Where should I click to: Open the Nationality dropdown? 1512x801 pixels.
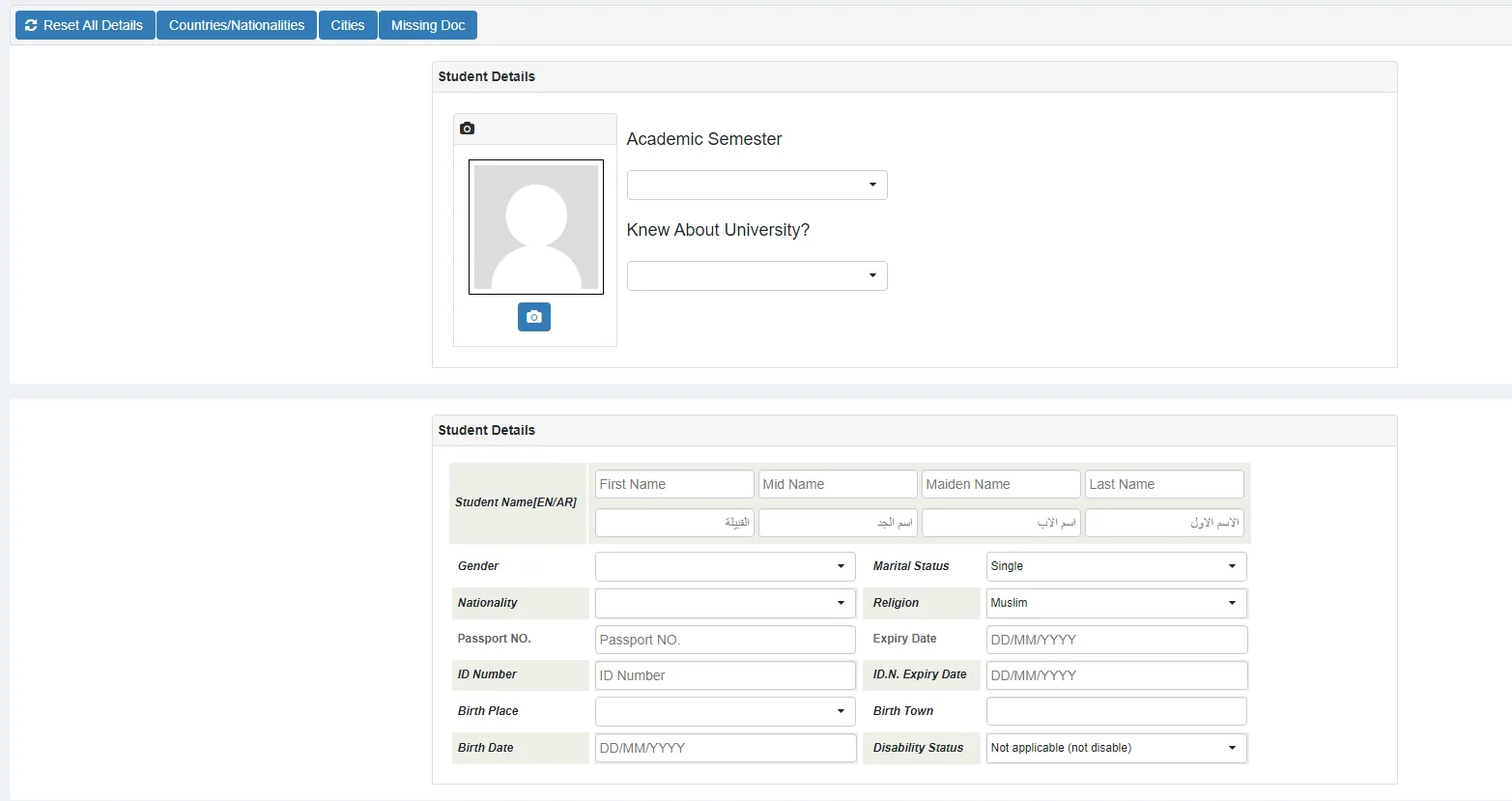pyautogui.click(x=726, y=603)
